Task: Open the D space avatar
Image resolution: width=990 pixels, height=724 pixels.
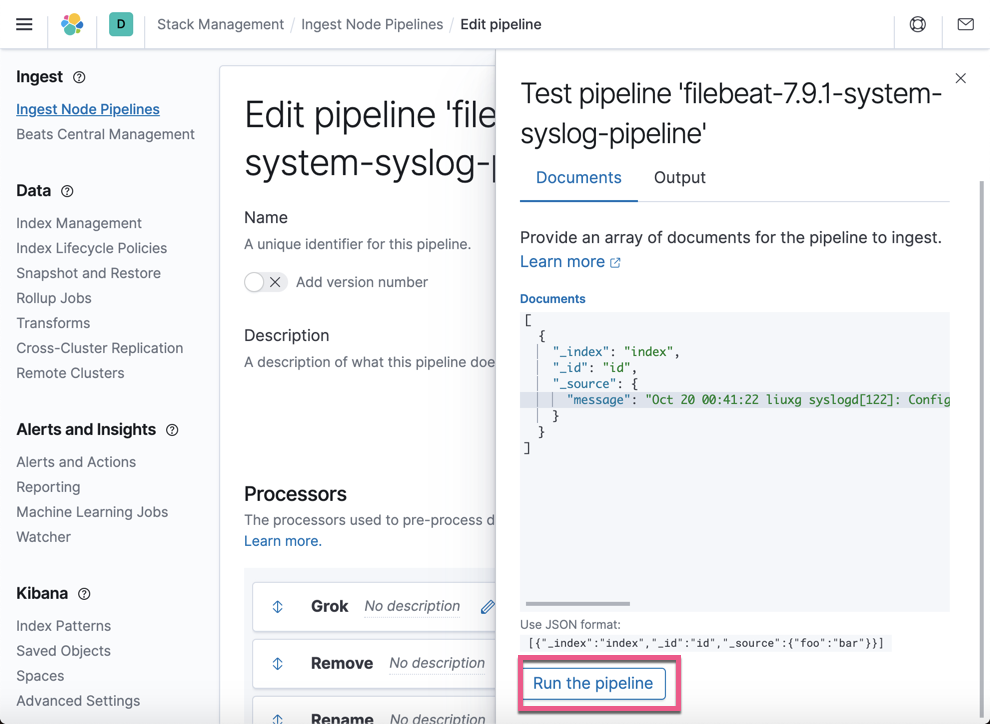Action: pos(121,25)
